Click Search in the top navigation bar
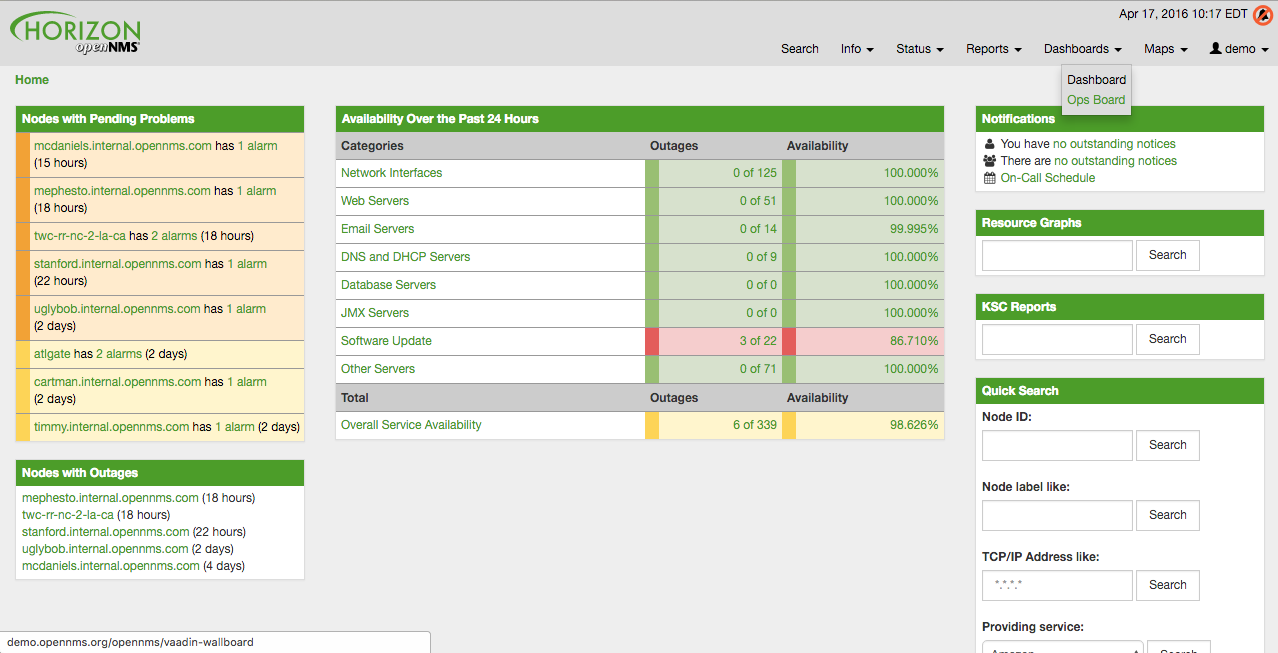Image resolution: width=1278 pixels, height=653 pixels. [800, 49]
